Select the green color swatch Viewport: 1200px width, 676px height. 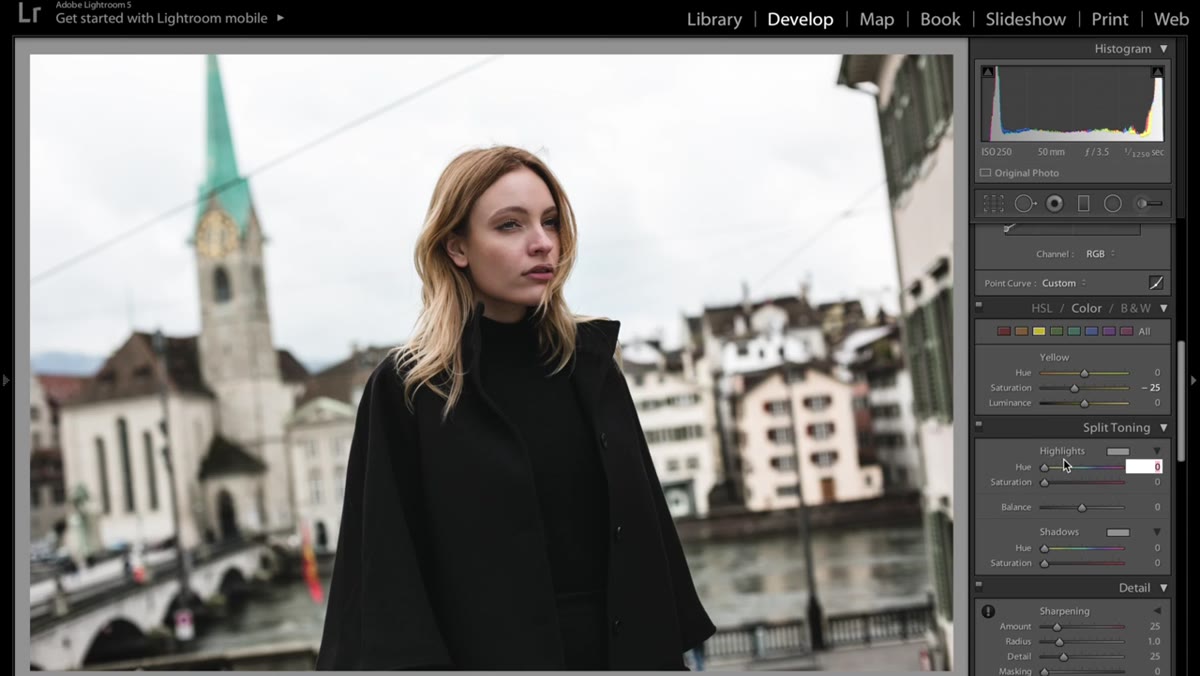point(1056,331)
